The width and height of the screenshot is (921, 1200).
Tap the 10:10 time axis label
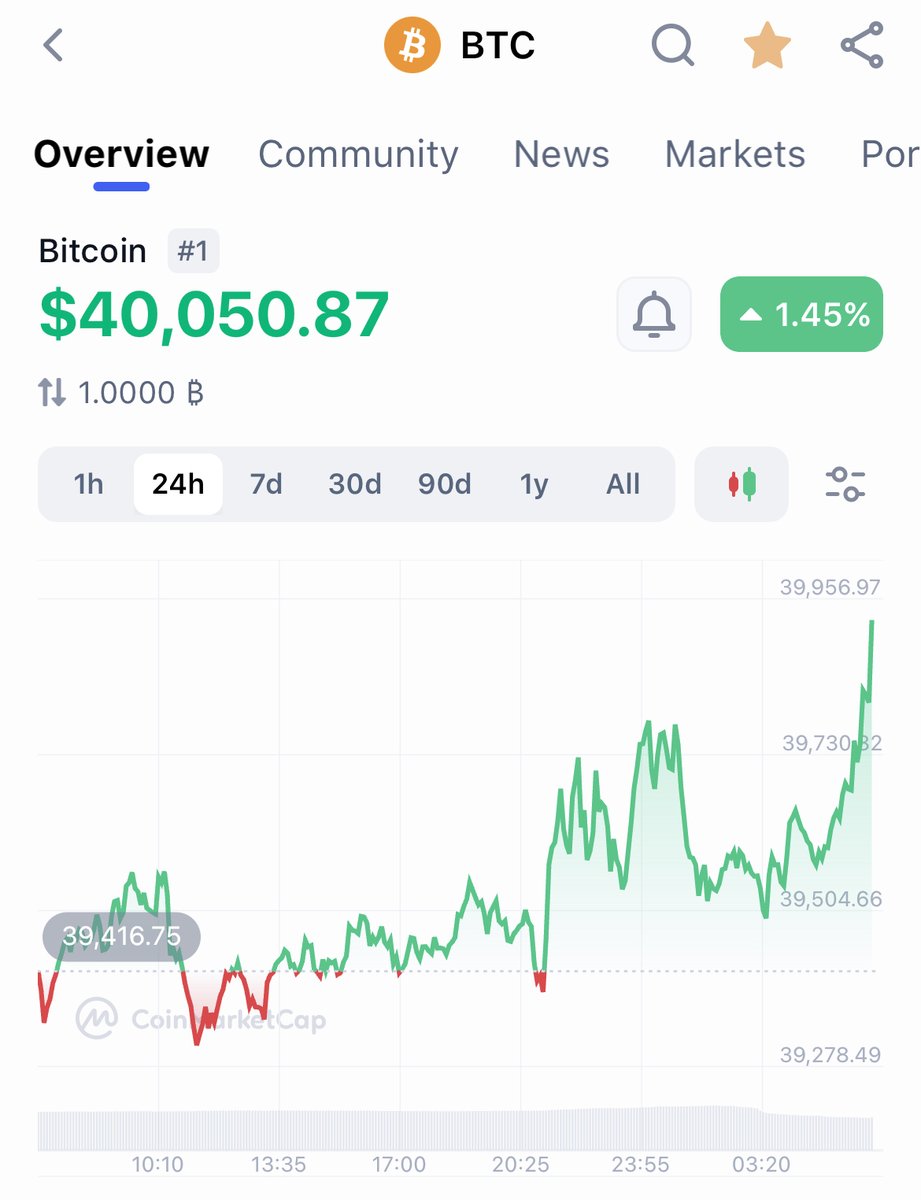point(158,1164)
